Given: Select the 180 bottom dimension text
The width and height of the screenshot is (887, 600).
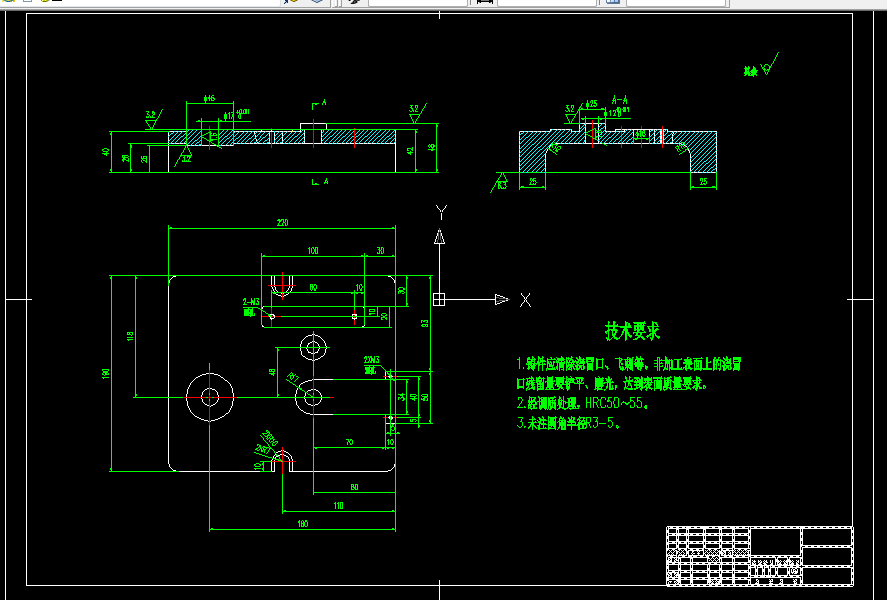Looking at the screenshot, I should 303,524.
